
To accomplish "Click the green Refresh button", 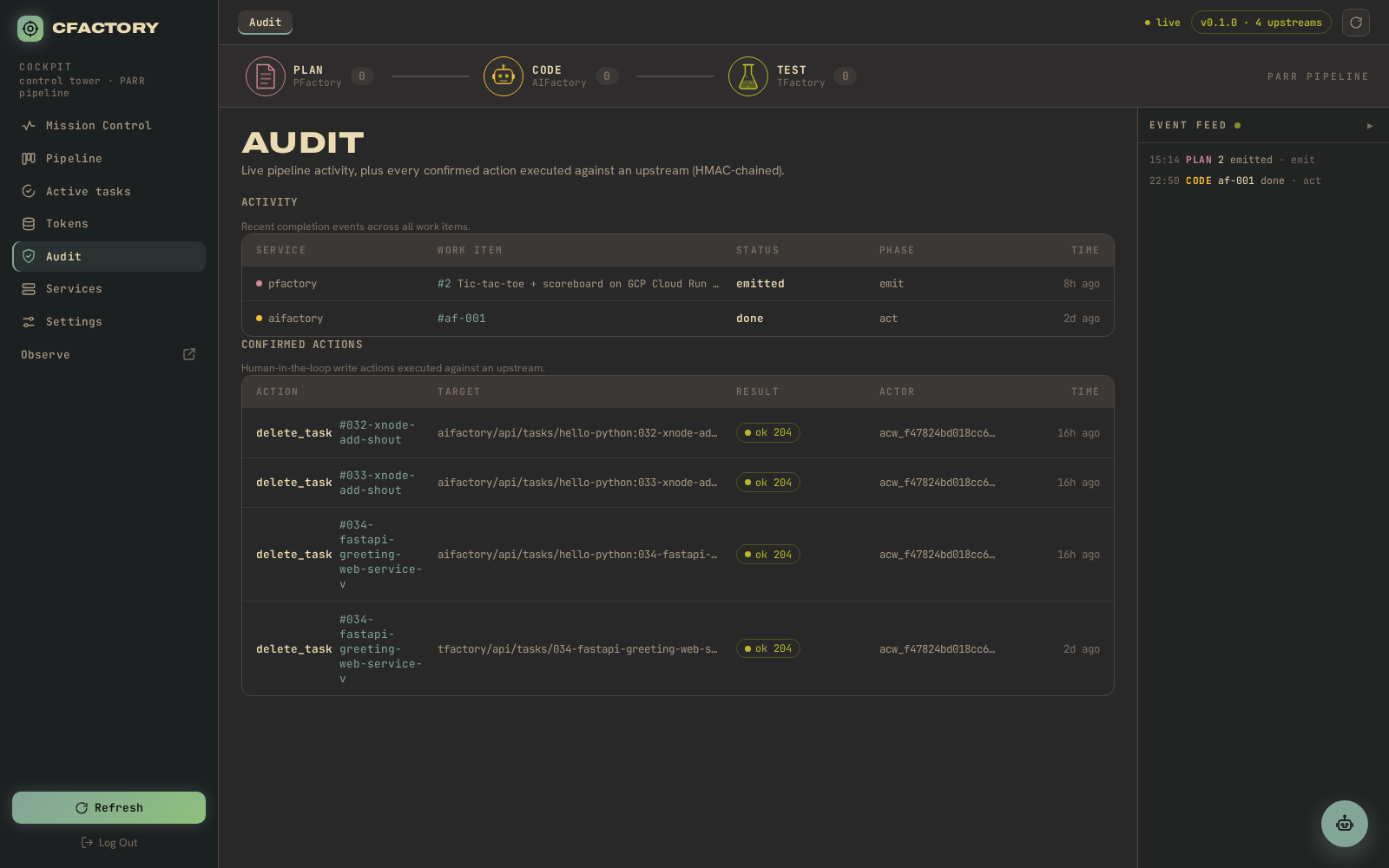I will (109, 808).
